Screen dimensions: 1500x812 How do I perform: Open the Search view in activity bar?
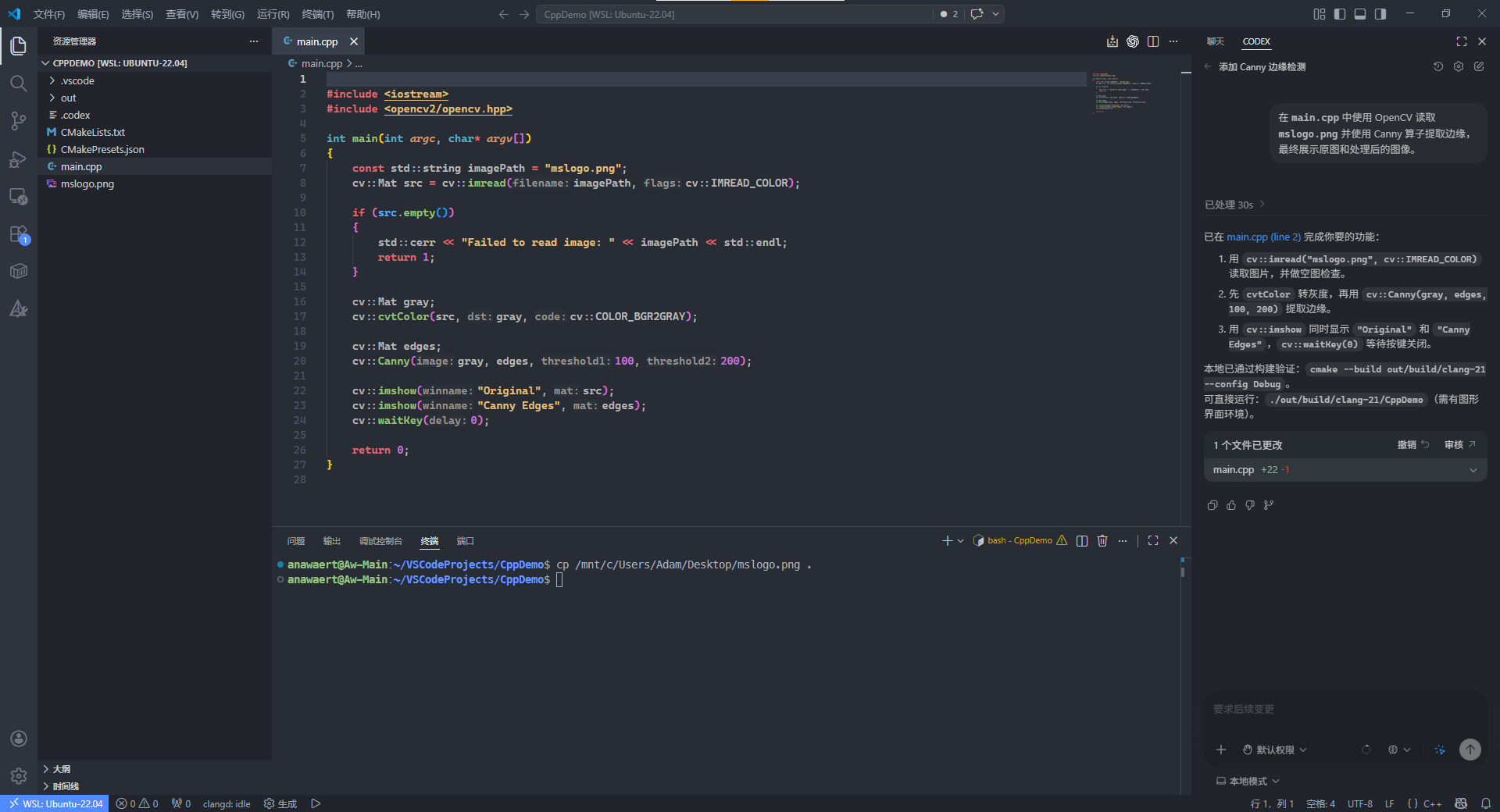[19, 84]
